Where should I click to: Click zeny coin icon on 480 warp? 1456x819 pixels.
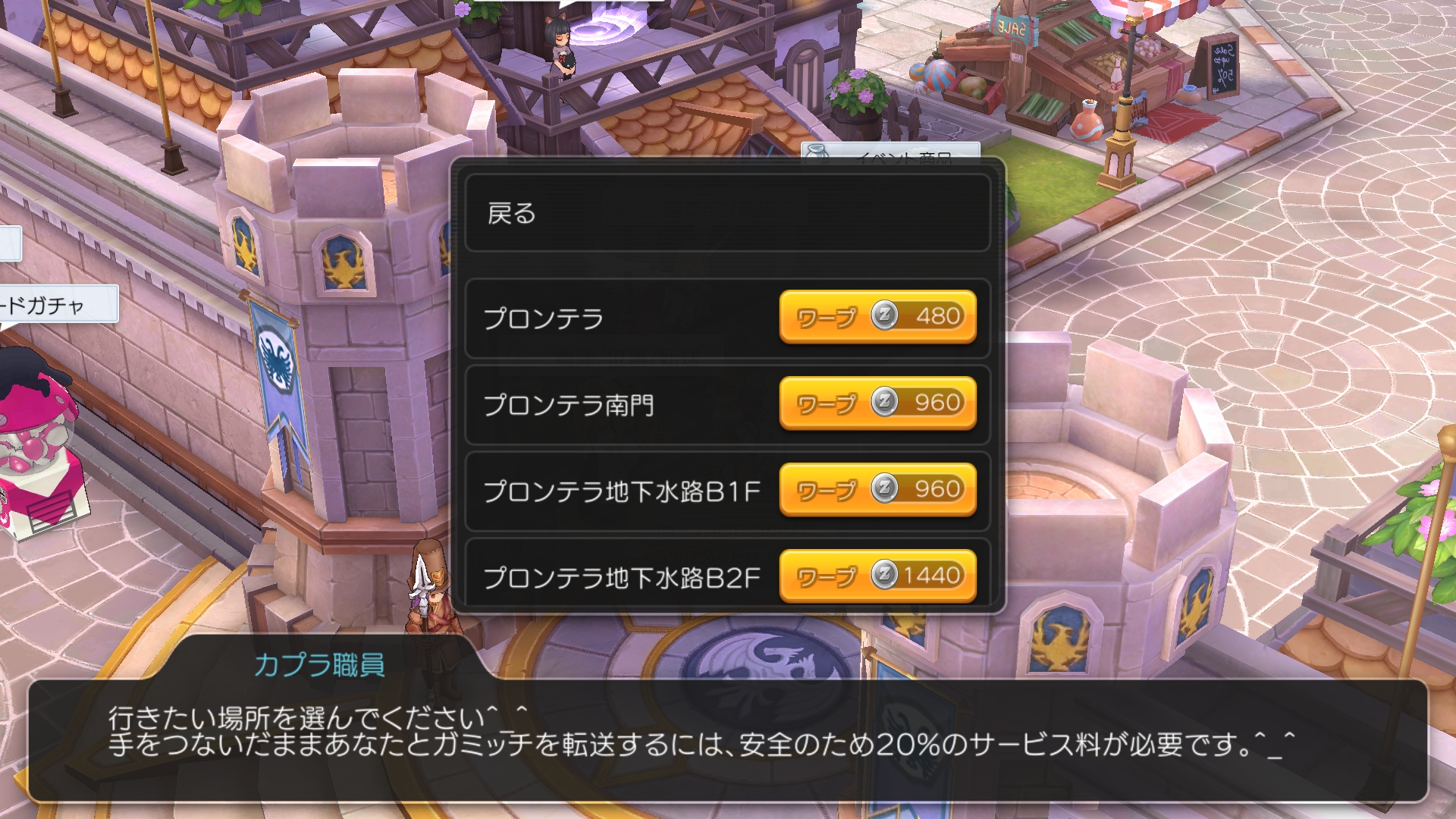[x=884, y=315]
